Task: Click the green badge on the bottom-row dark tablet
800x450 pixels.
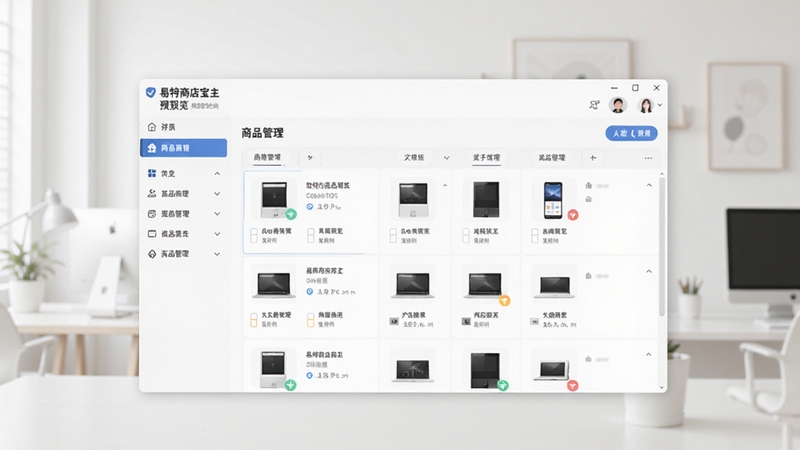Action: tap(503, 385)
